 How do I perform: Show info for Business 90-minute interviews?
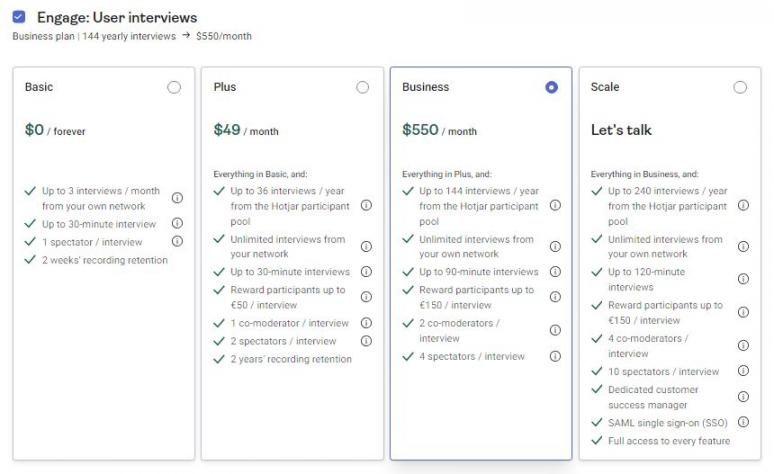pyautogui.click(x=555, y=272)
